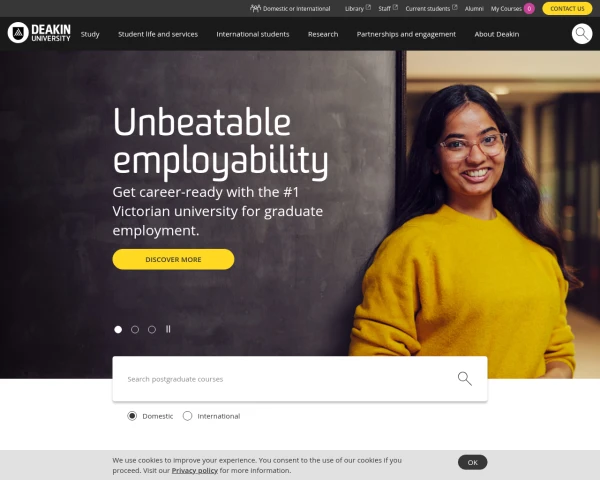Jump to third carousel slide dot
The height and width of the screenshot is (480, 600).
pyautogui.click(x=152, y=329)
